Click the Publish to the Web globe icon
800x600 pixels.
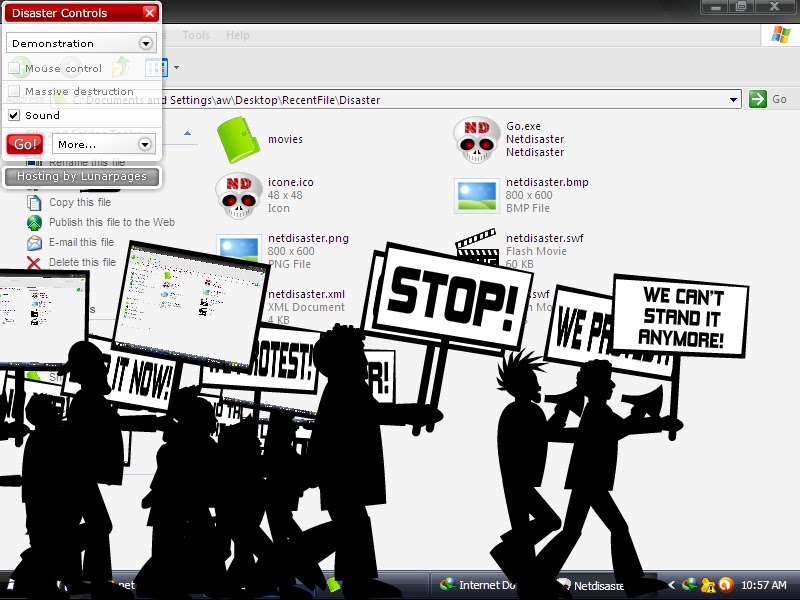(x=34, y=222)
